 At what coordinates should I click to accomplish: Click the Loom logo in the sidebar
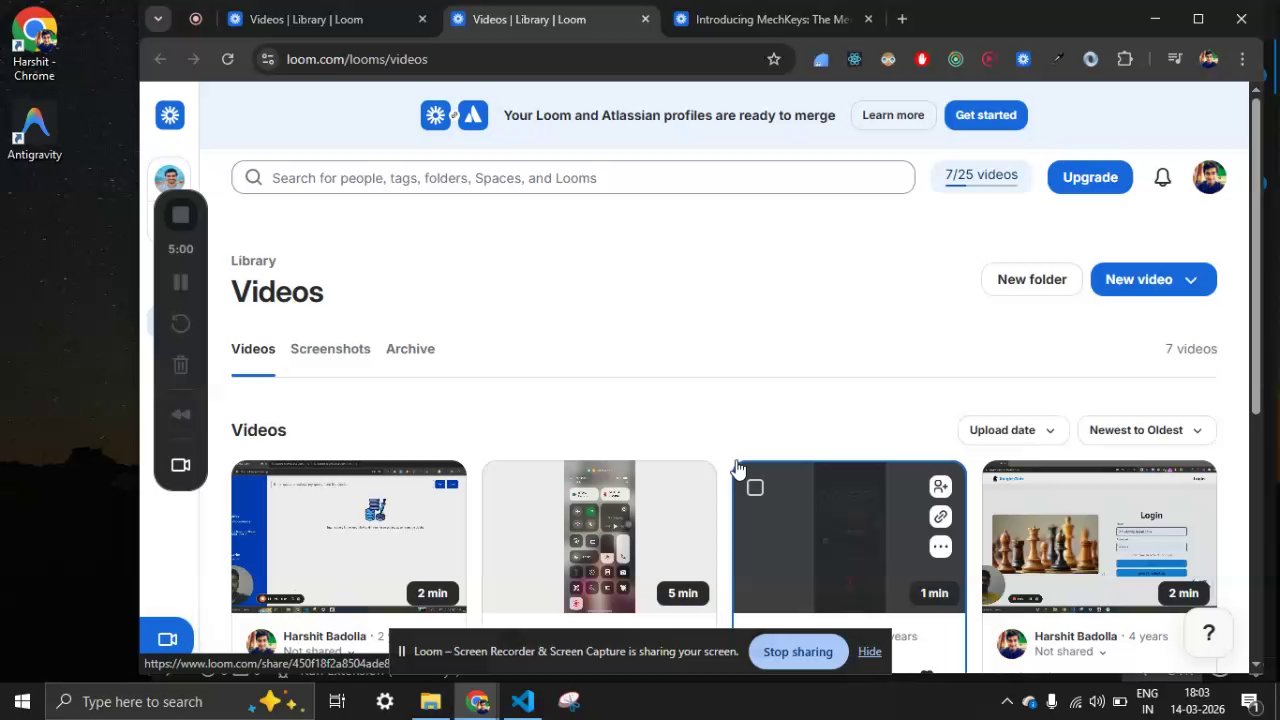pos(170,115)
